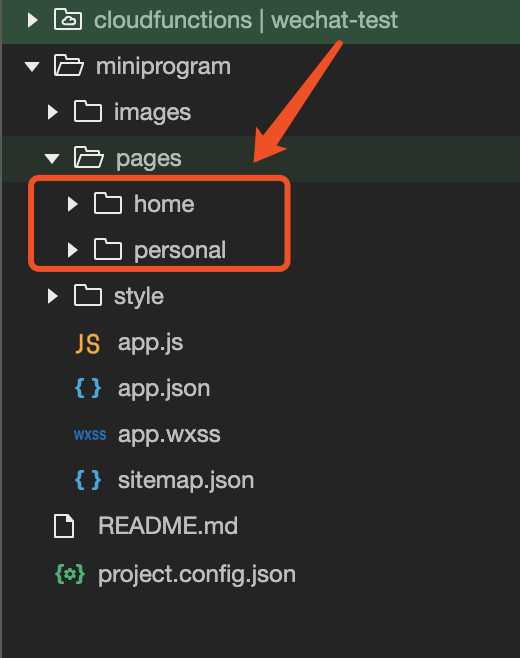The width and height of the screenshot is (520, 658).
Task: Select the personal folder name
Action: pyautogui.click(x=180, y=251)
